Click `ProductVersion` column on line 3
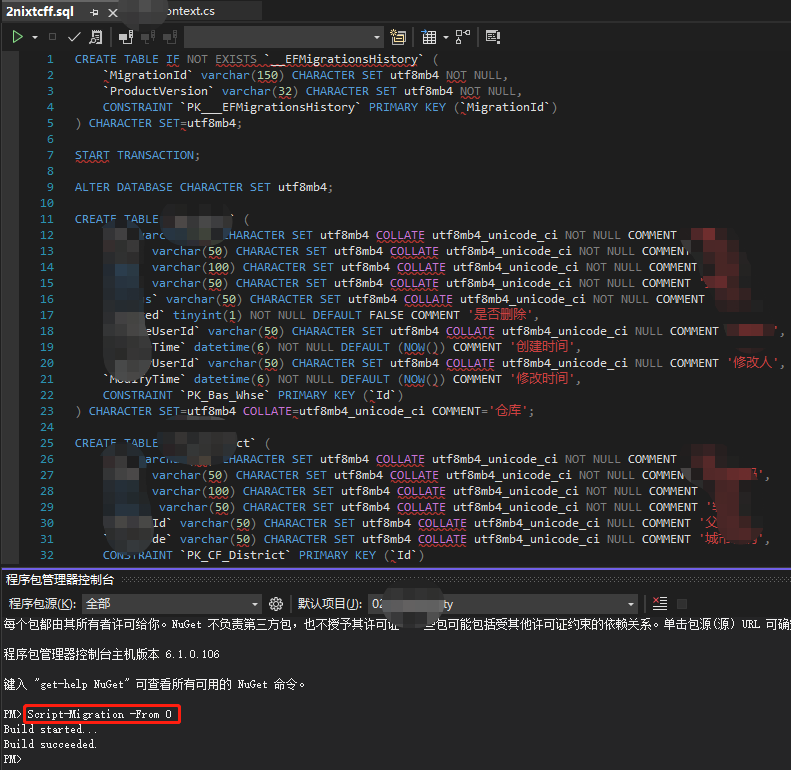 tap(158, 91)
